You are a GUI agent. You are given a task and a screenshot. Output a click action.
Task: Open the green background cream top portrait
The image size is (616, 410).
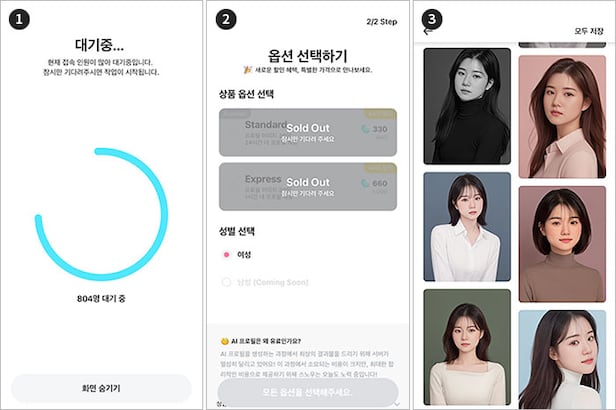point(467,347)
